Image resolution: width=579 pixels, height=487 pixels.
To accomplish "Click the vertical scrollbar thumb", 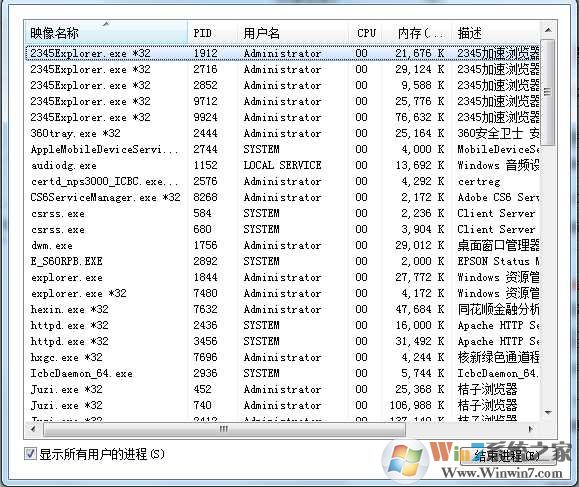I will point(548,92).
